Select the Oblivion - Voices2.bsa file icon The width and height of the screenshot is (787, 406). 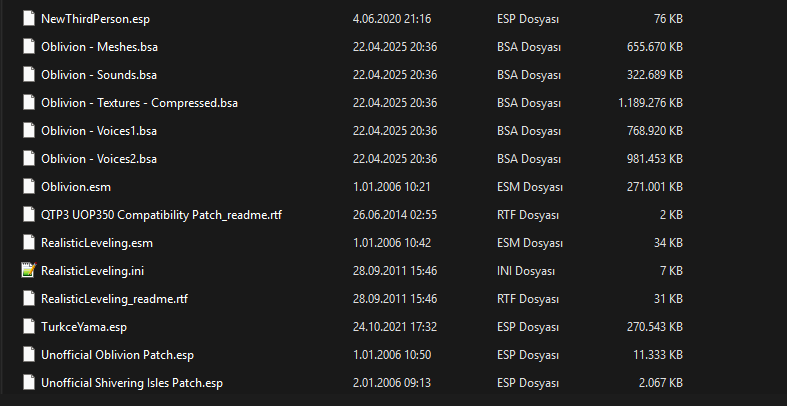click(29, 159)
